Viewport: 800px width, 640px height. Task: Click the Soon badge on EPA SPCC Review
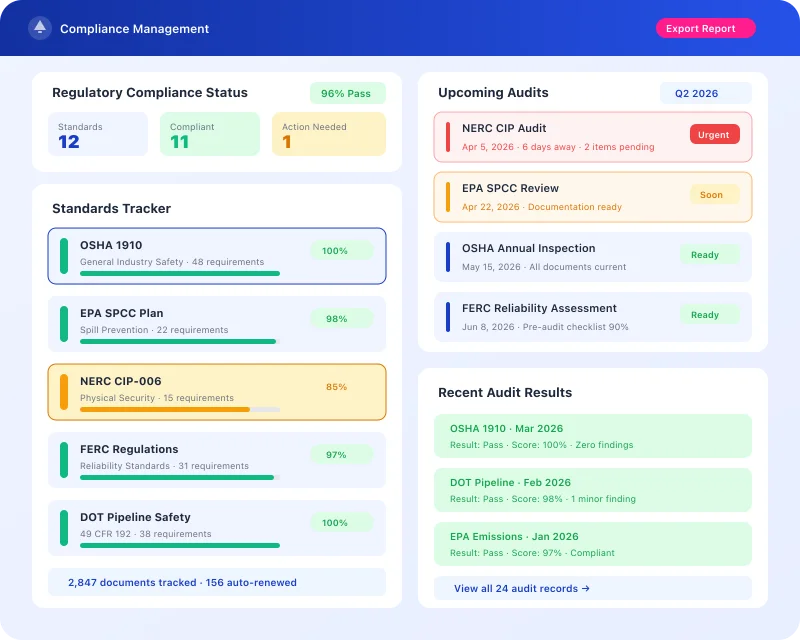coord(713,195)
